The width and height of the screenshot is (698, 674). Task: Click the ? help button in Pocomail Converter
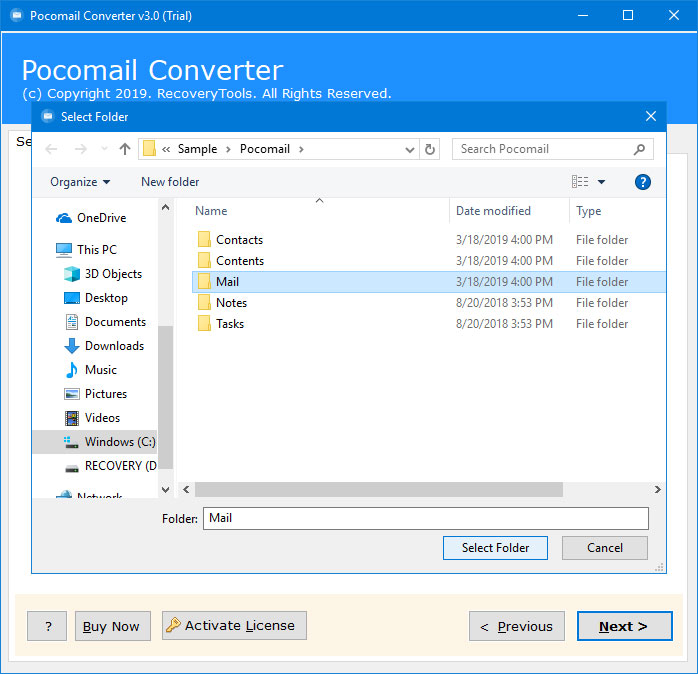tap(47, 626)
